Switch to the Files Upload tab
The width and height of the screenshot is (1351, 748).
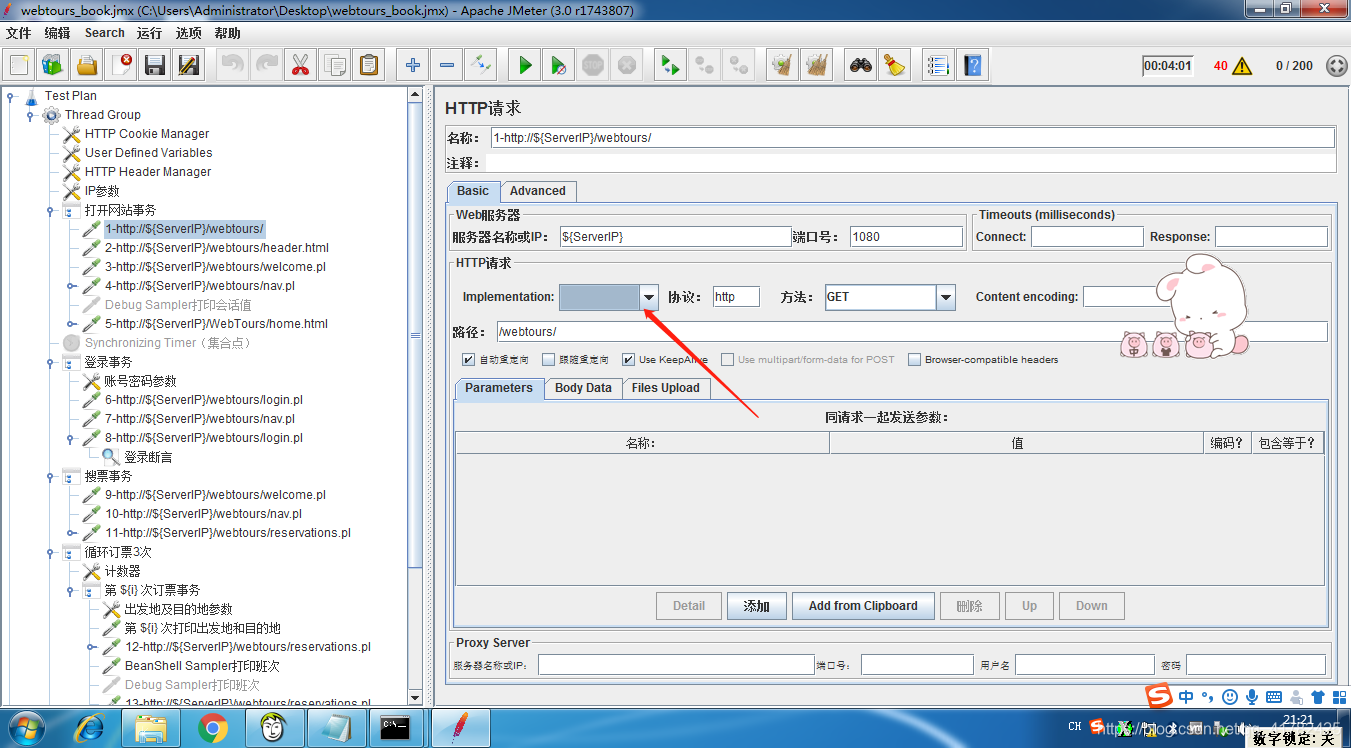(666, 388)
